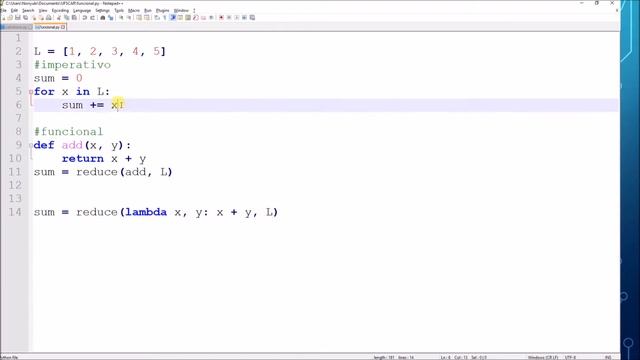This screenshot has height=360, width=640.
Task: Click the Windows (CR LF) status entry
Action: (543, 358)
